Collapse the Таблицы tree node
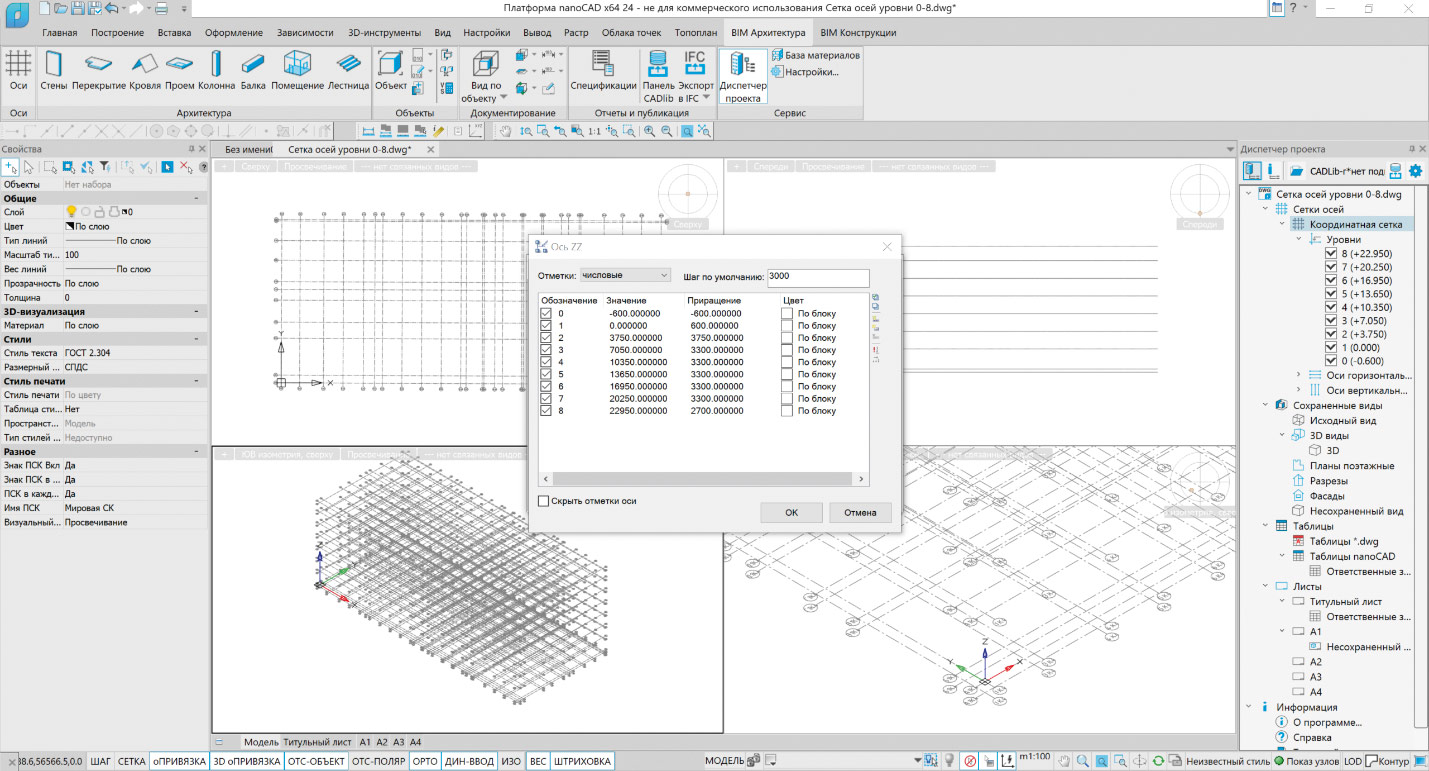This screenshot has height=771, width=1429. (x=1266, y=526)
